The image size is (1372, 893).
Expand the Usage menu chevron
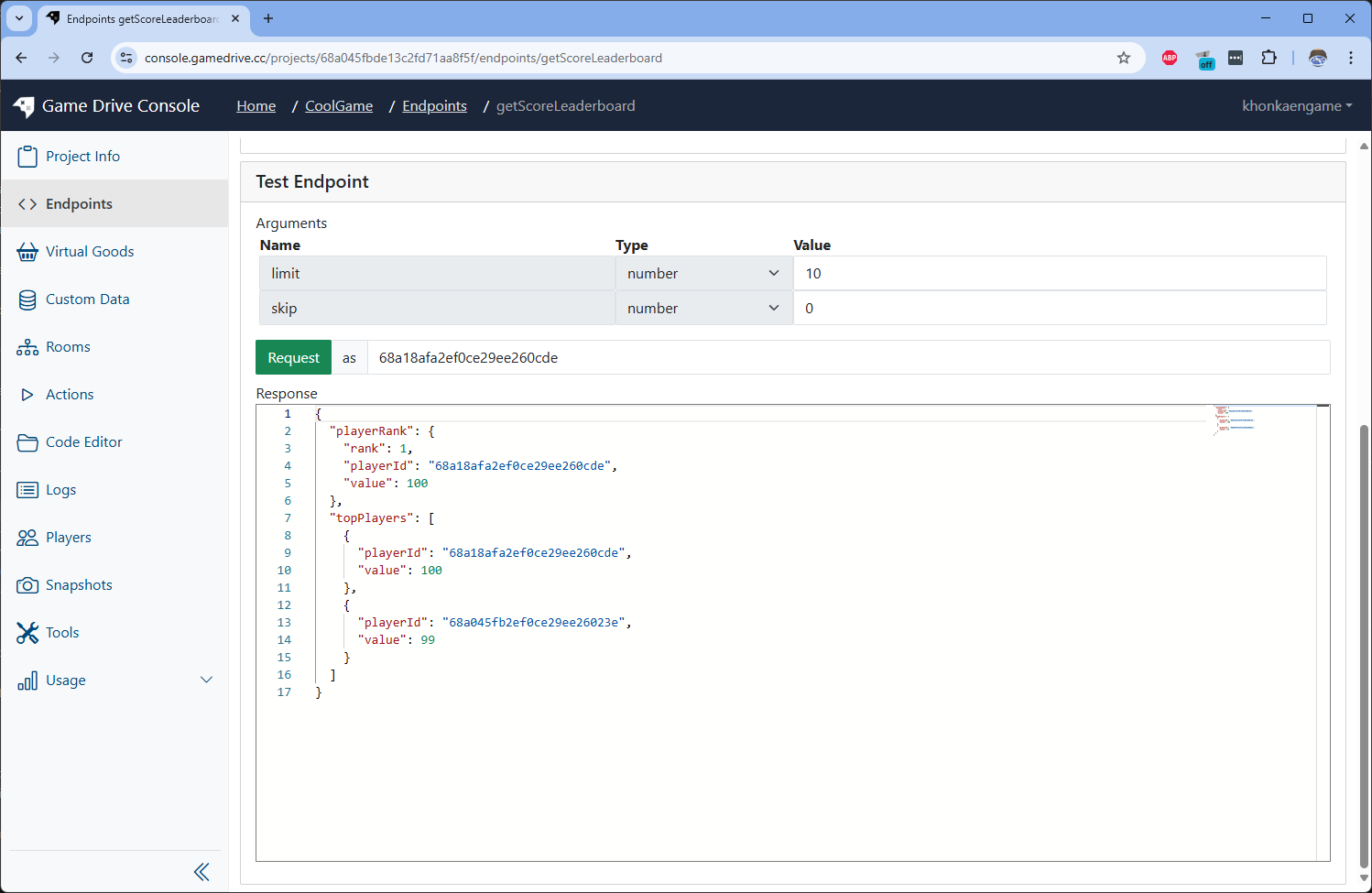click(x=207, y=680)
